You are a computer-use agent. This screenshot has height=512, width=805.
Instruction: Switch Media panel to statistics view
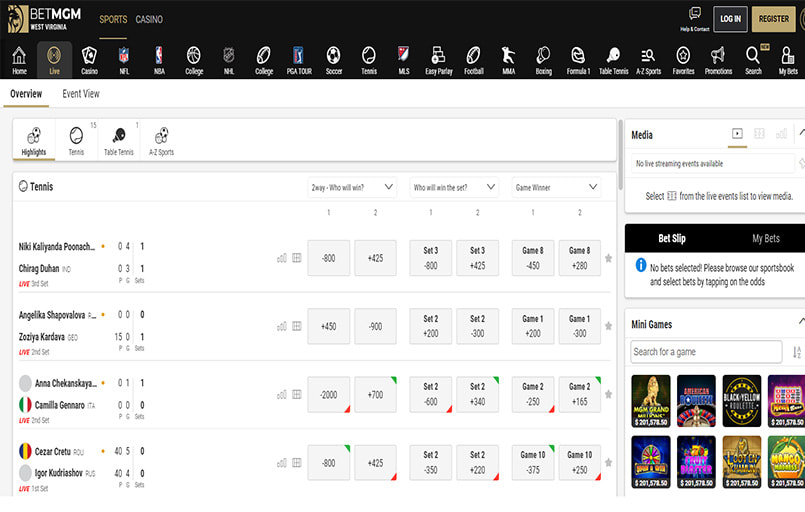781,134
